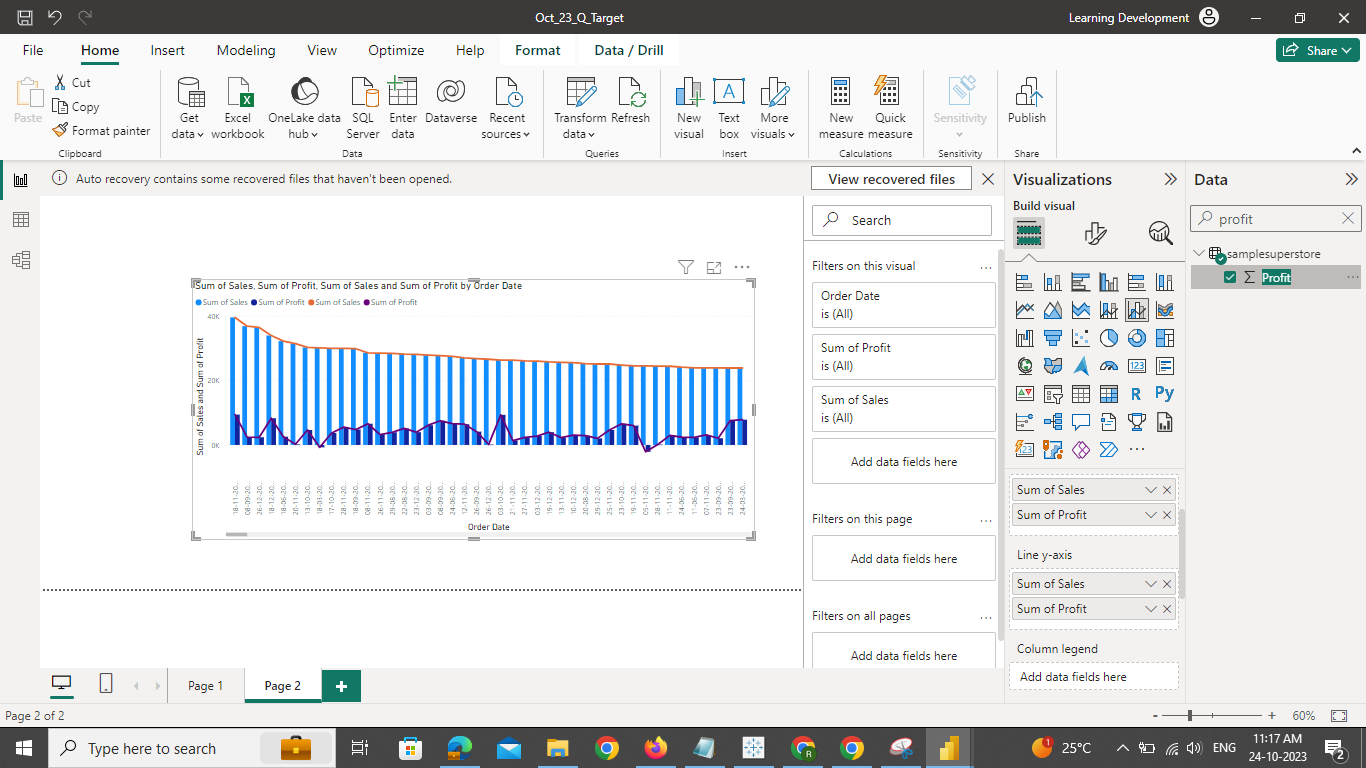Open the Analytics magnifier tab

pyautogui.click(x=1160, y=234)
